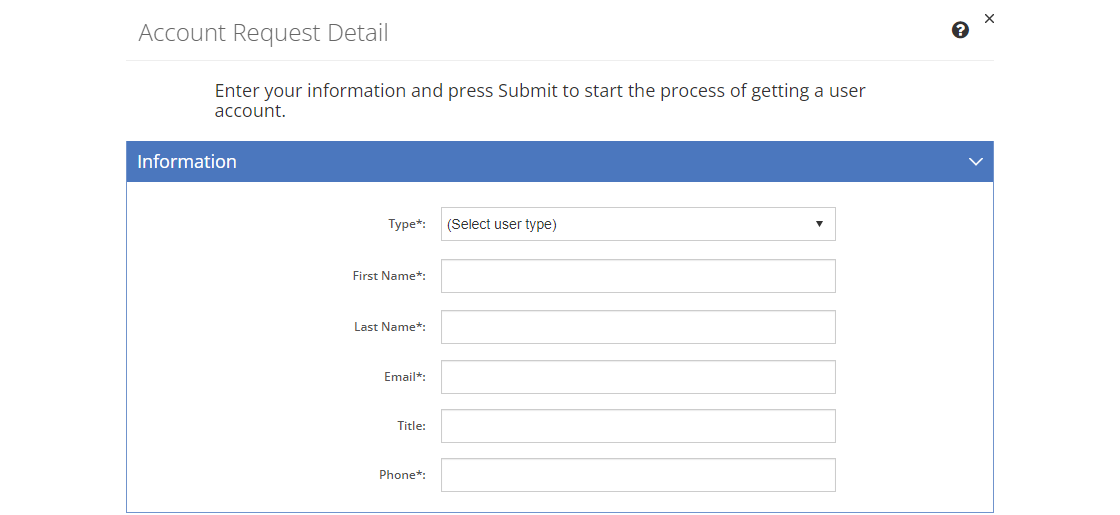Click the Type dropdown's black arrow

pos(819,224)
